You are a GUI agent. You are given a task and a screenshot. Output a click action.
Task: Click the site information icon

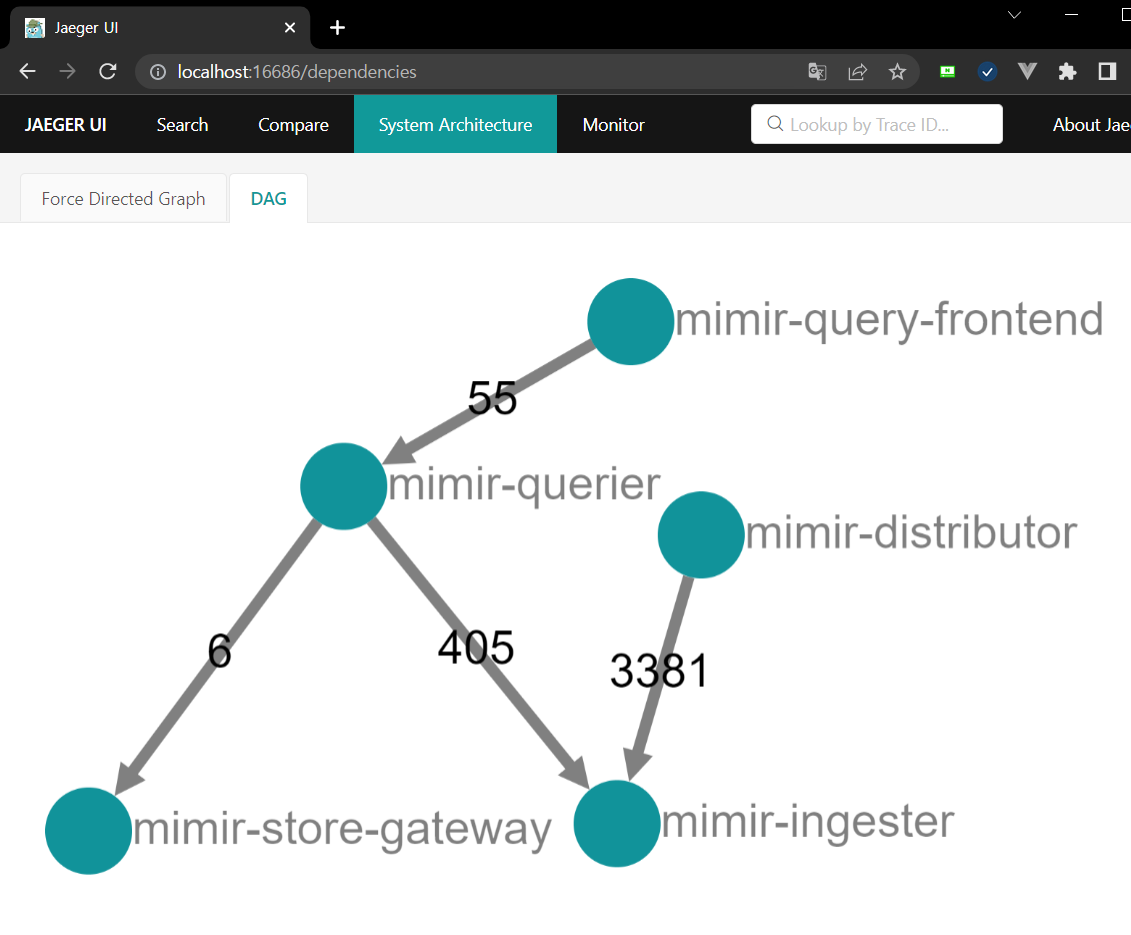[157, 72]
